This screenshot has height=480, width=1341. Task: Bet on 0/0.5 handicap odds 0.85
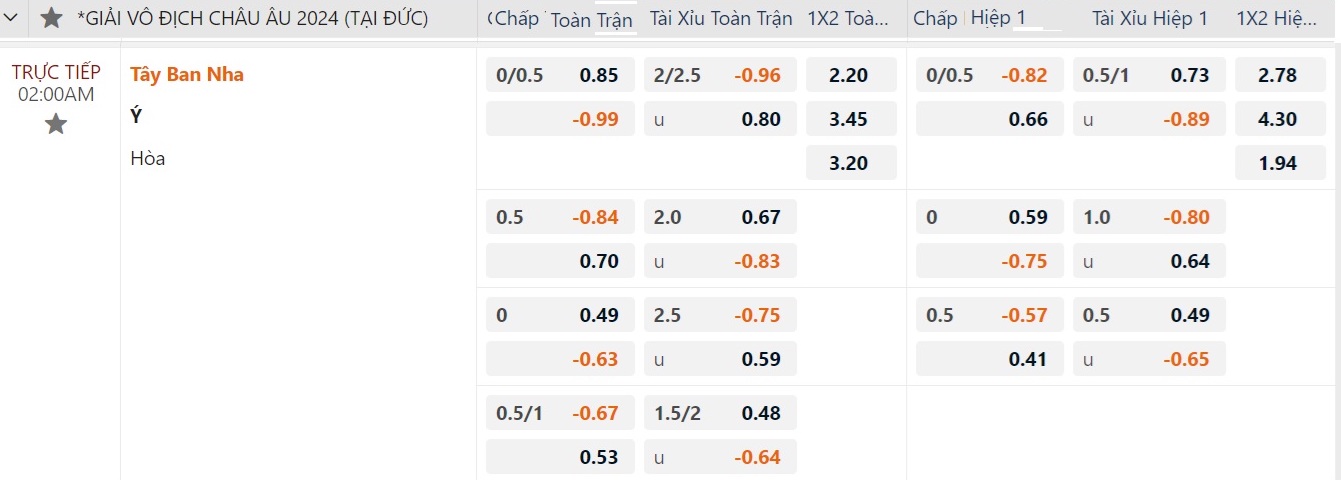point(560,75)
